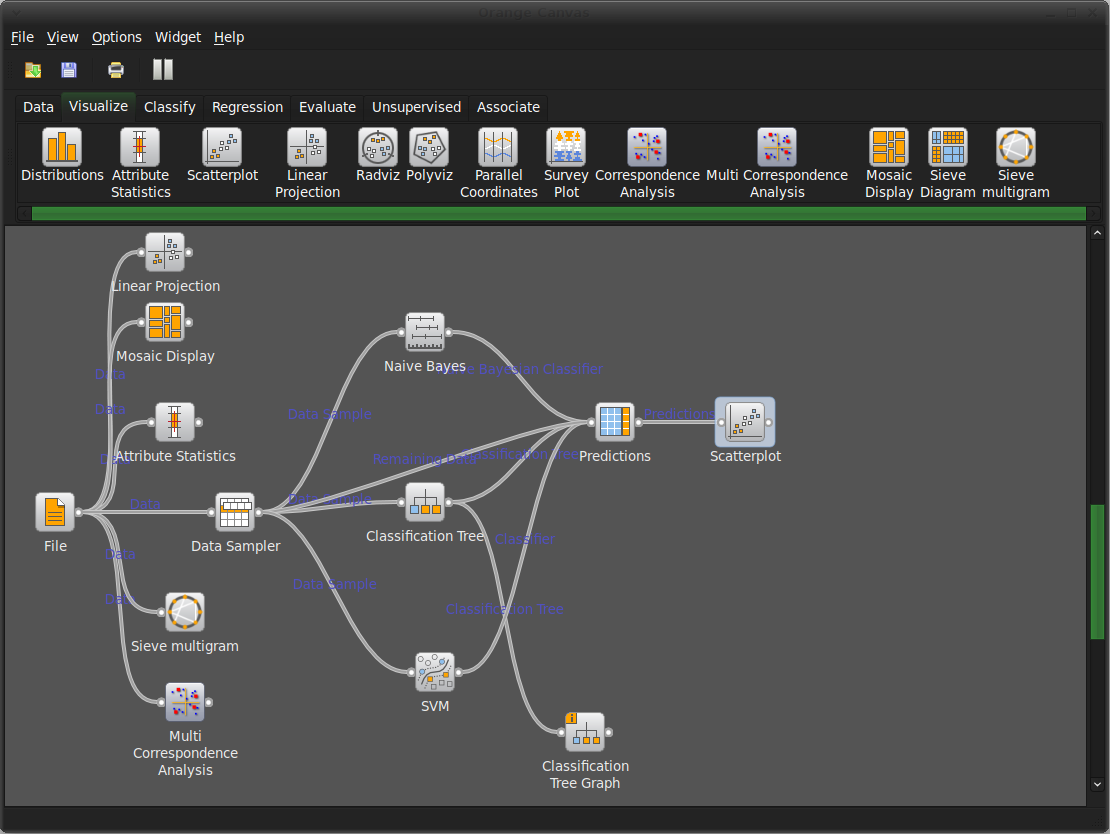Select the Data Sampler canvas node
Image resolution: width=1110 pixels, height=834 pixels.
235,513
